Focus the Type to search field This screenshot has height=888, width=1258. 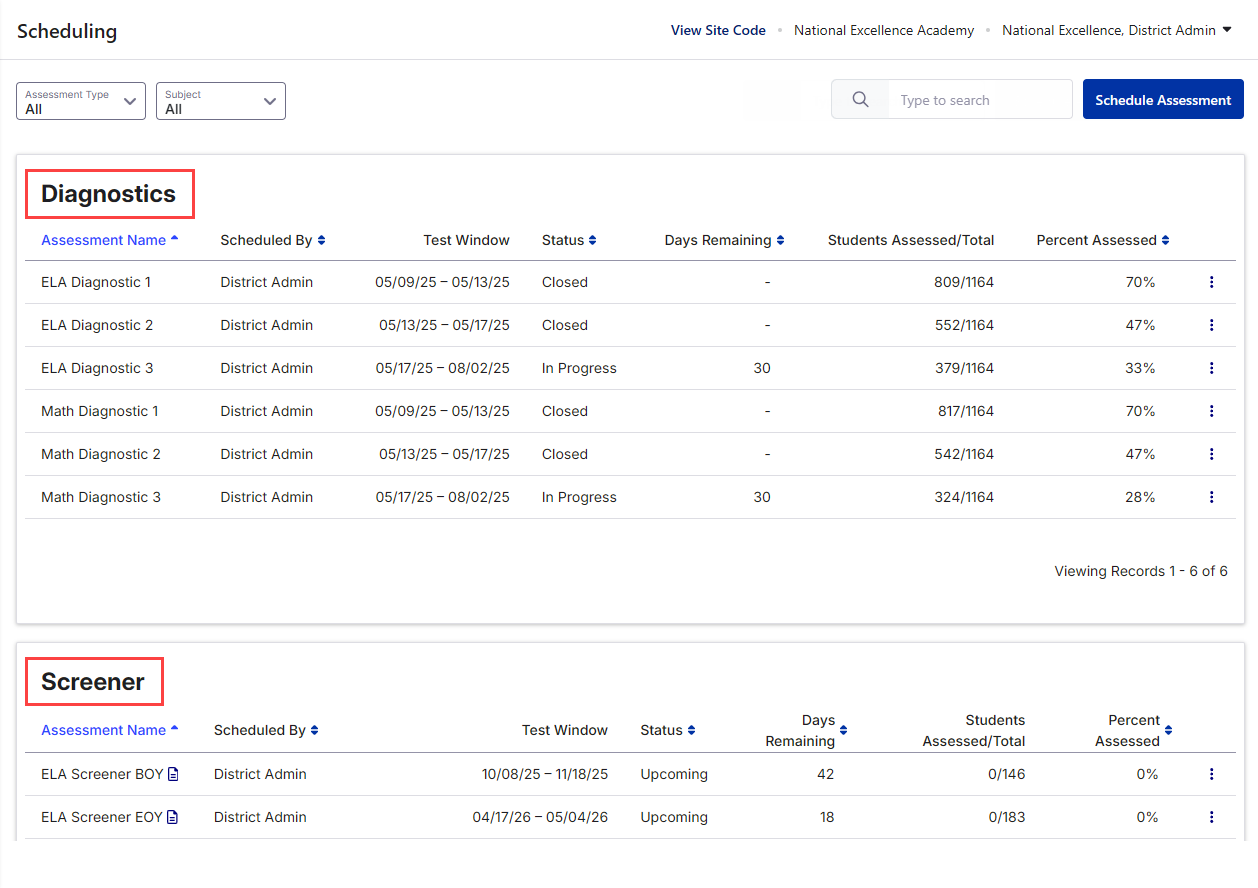[980, 100]
